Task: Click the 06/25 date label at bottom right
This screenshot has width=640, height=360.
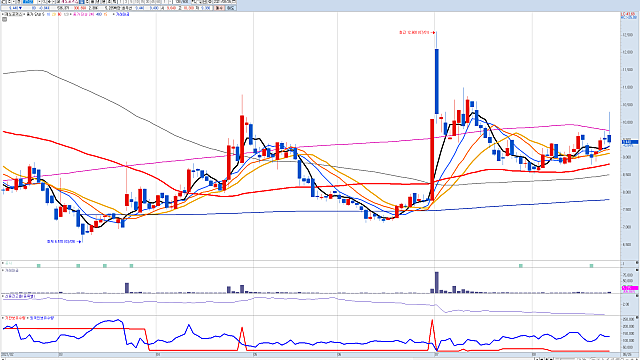Action: [628, 355]
